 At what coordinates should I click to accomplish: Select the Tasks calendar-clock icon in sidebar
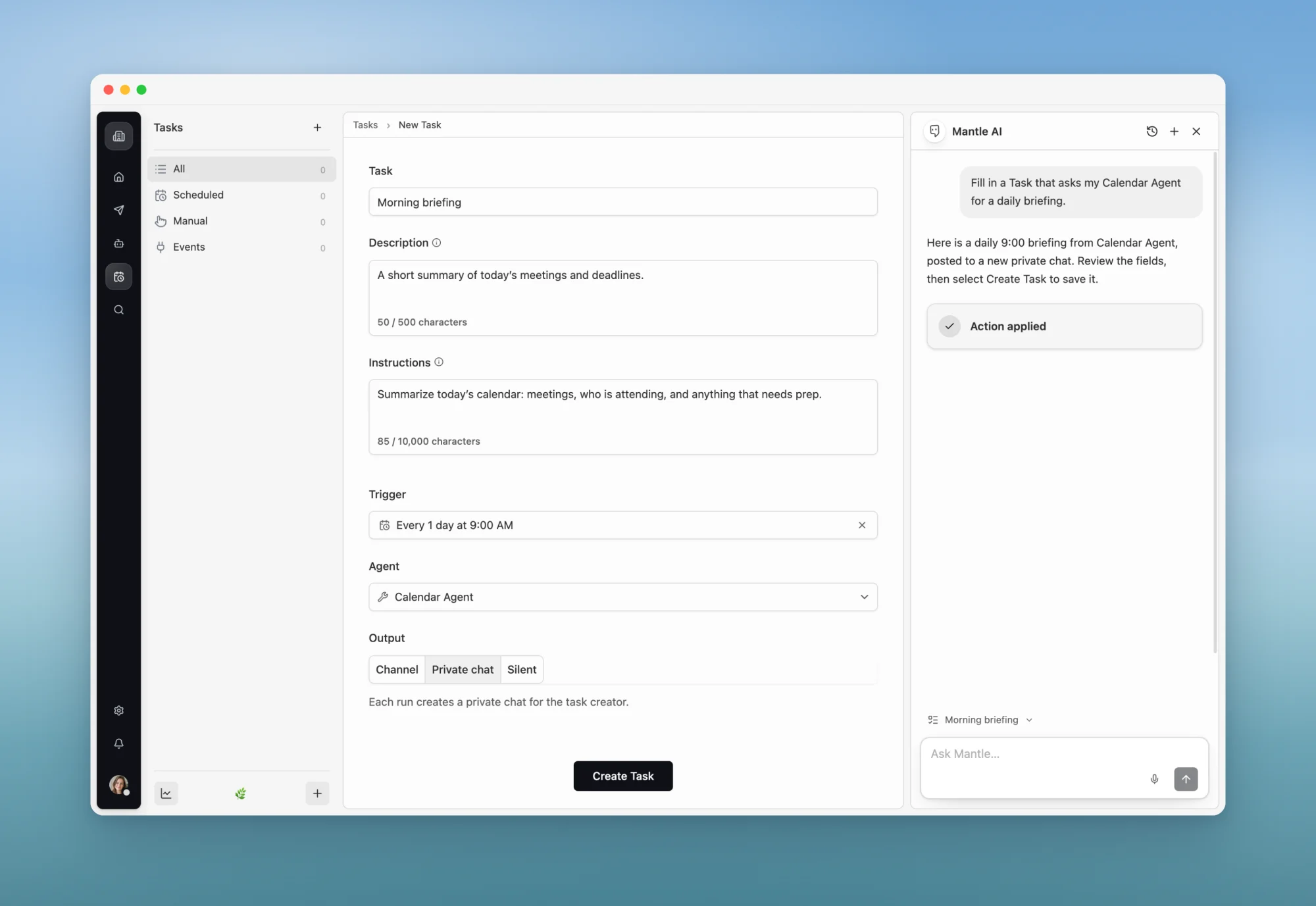coord(118,277)
